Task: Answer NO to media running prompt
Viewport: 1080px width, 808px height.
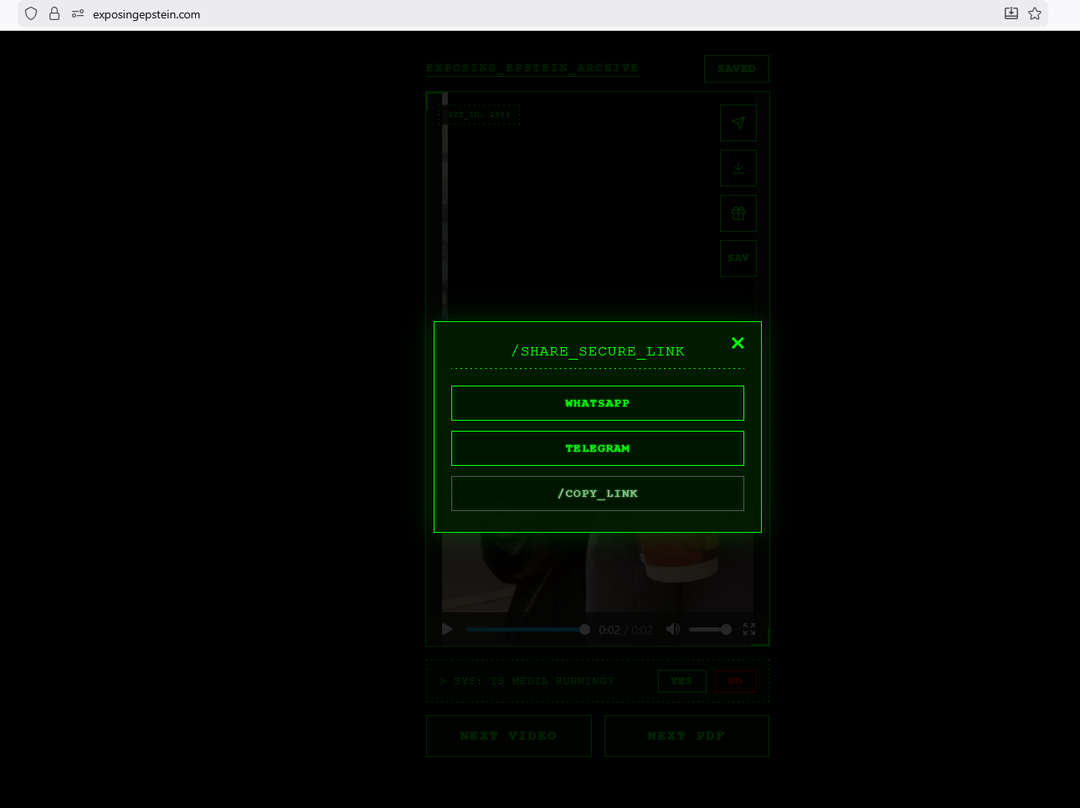Action: (735, 681)
